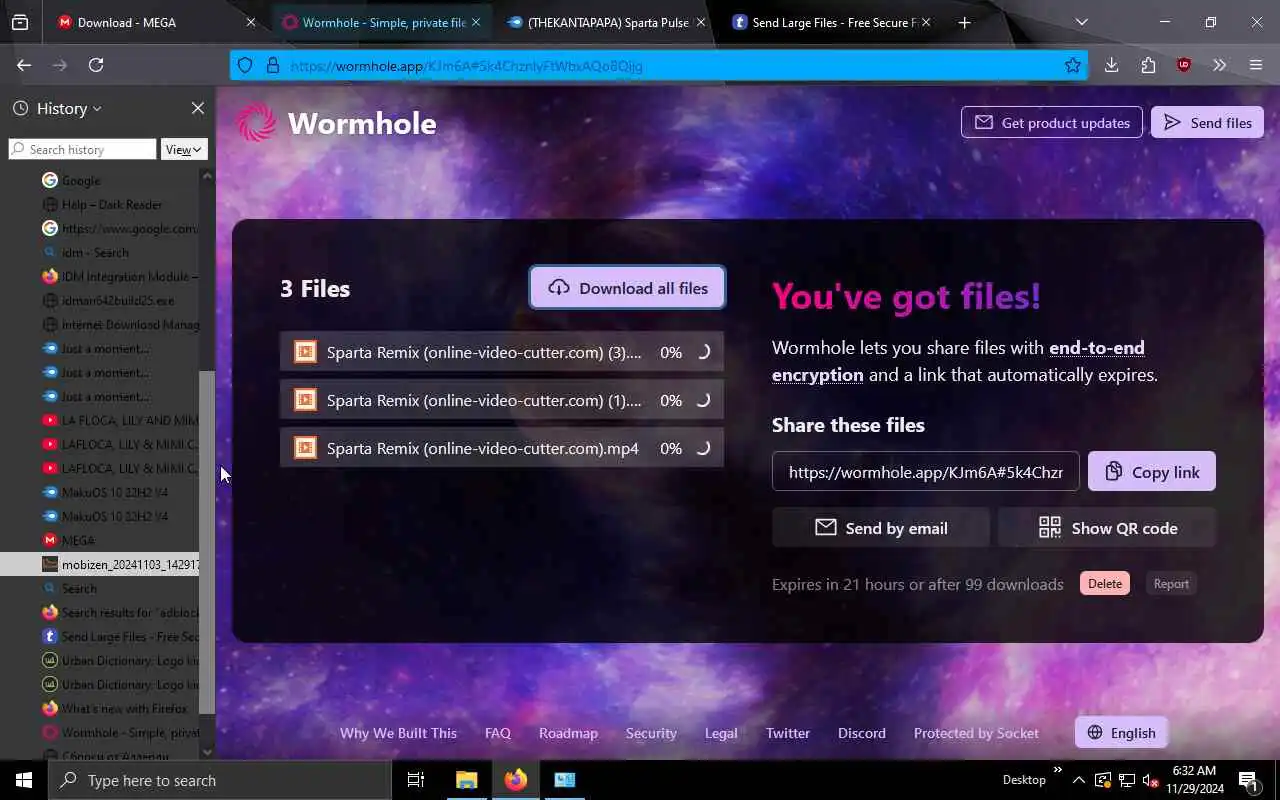Open Protected by Socket link
The image size is (1280, 800).
coord(976,733)
